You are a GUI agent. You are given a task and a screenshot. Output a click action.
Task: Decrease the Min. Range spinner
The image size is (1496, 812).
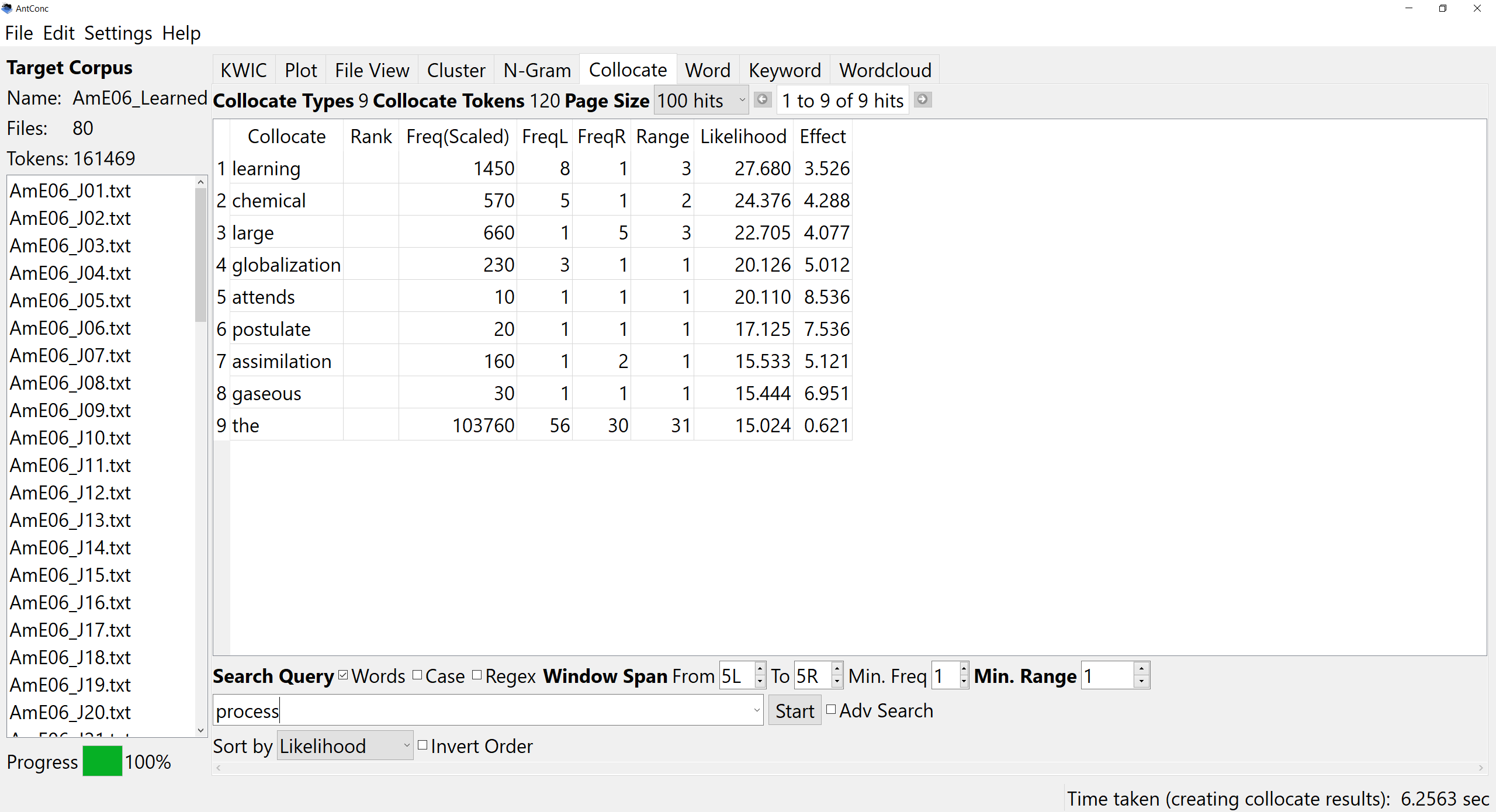[1141, 682]
